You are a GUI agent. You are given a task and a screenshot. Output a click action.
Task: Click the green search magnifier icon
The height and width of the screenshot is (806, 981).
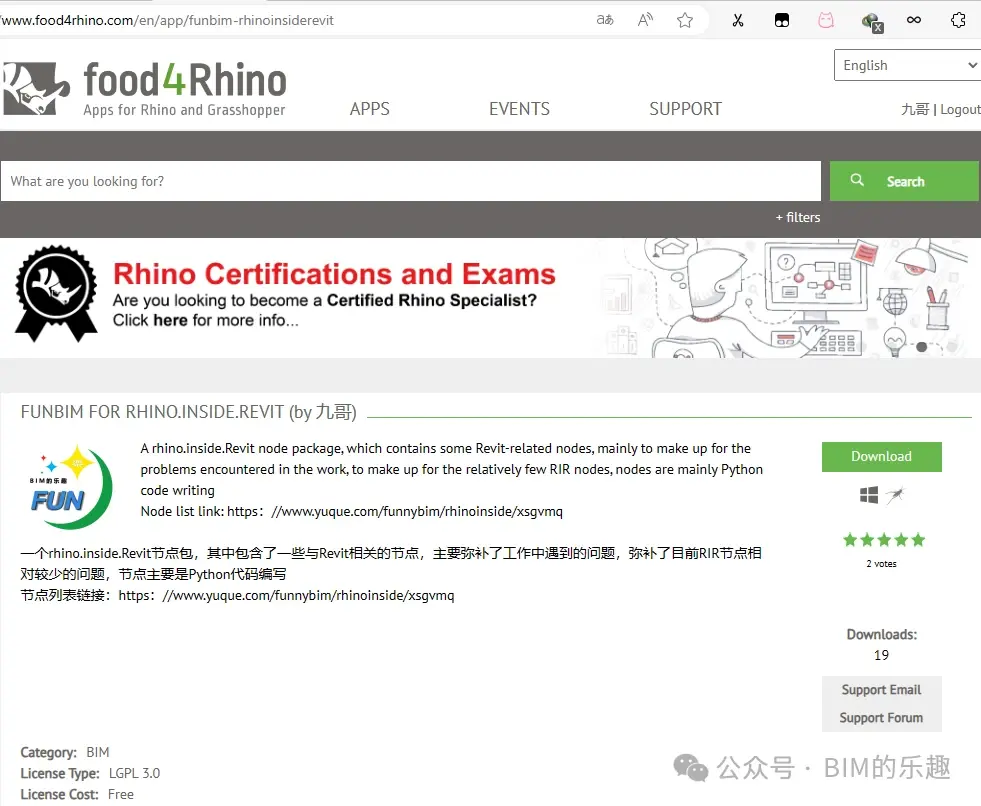pyautogui.click(x=857, y=180)
